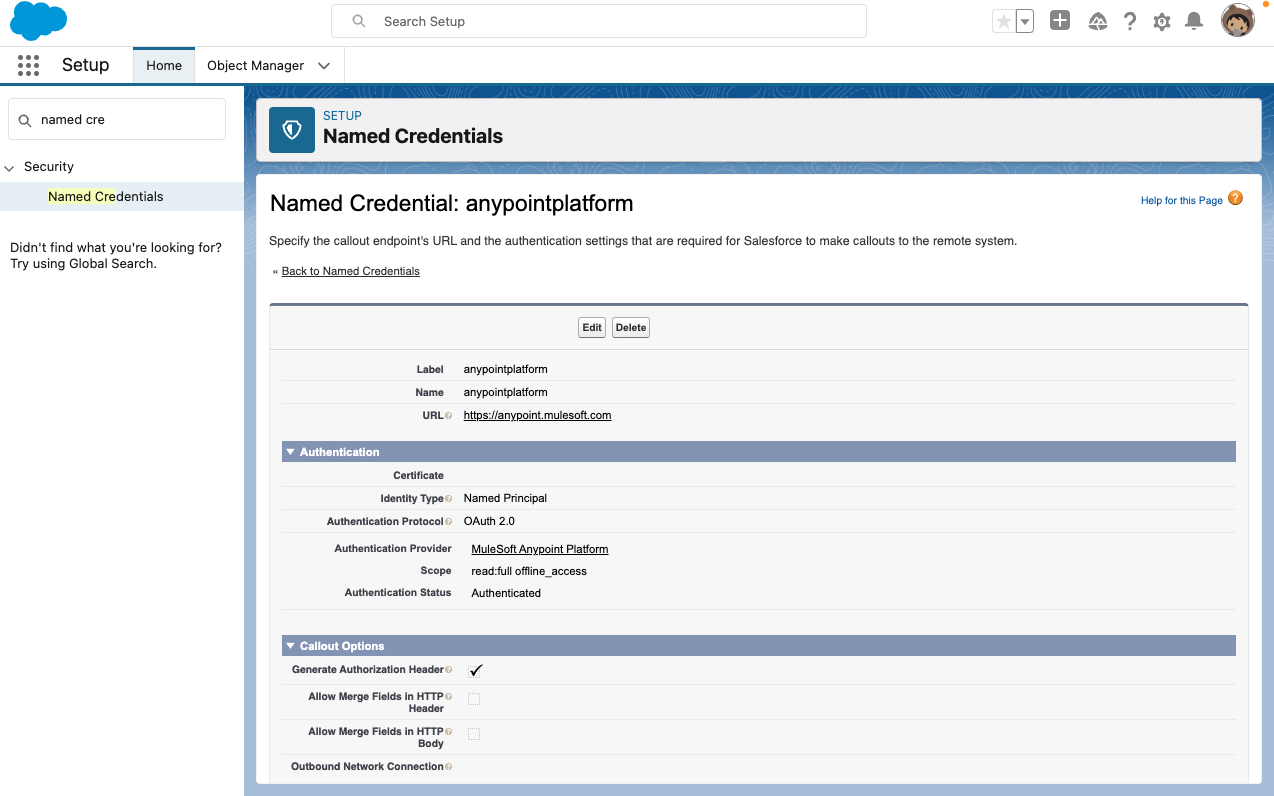Select Named Credentials in the sidebar

point(106,196)
